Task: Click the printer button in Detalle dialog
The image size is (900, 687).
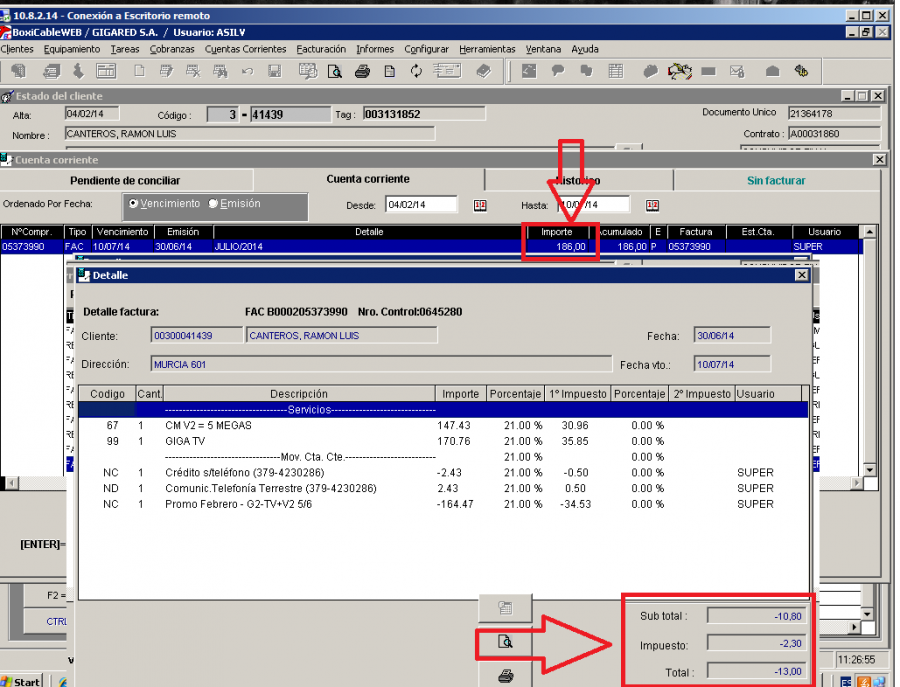Action: (505, 675)
